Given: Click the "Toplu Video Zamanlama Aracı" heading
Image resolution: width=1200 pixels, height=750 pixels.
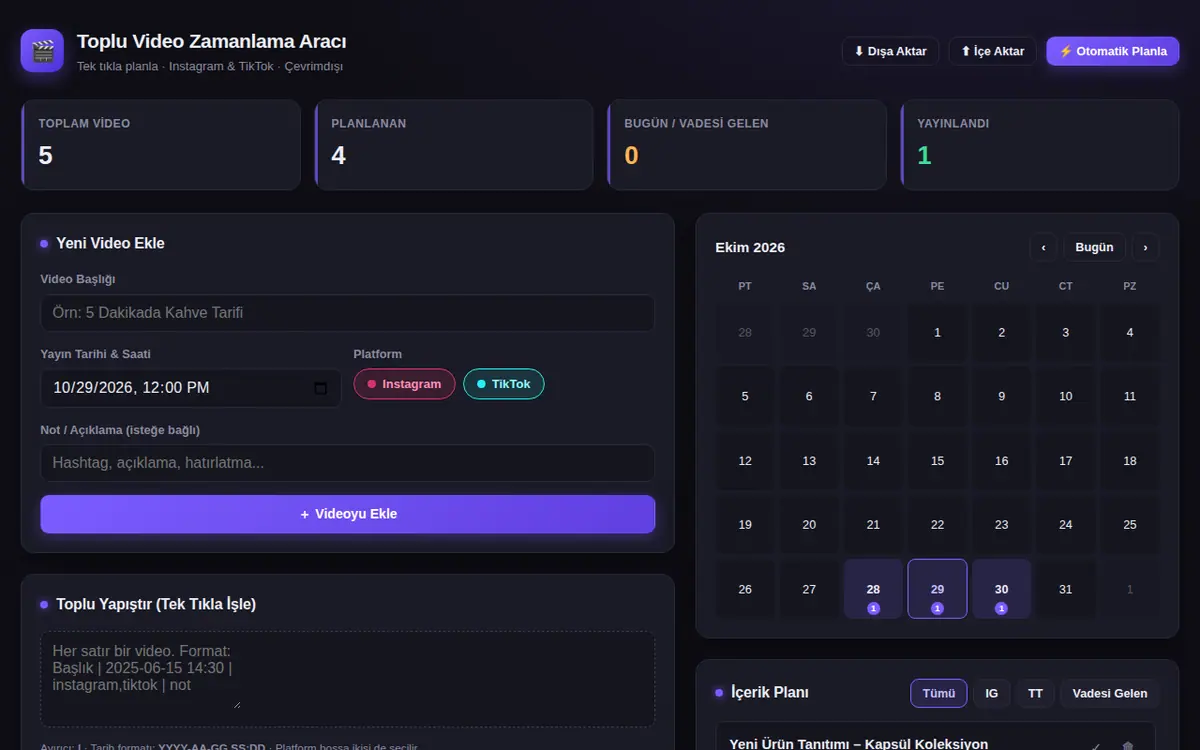Looking at the screenshot, I should point(212,42).
